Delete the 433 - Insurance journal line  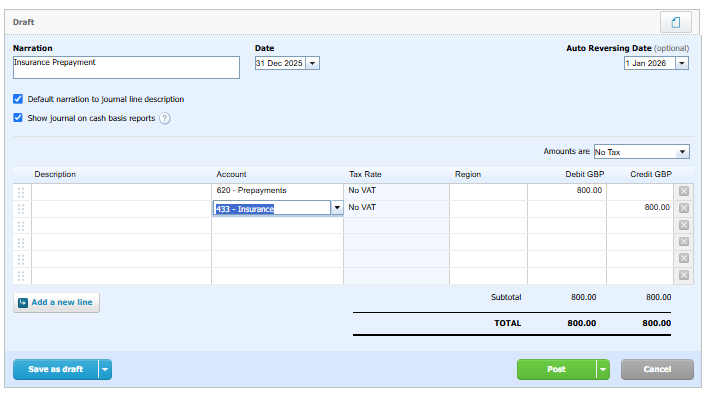point(684,208)
